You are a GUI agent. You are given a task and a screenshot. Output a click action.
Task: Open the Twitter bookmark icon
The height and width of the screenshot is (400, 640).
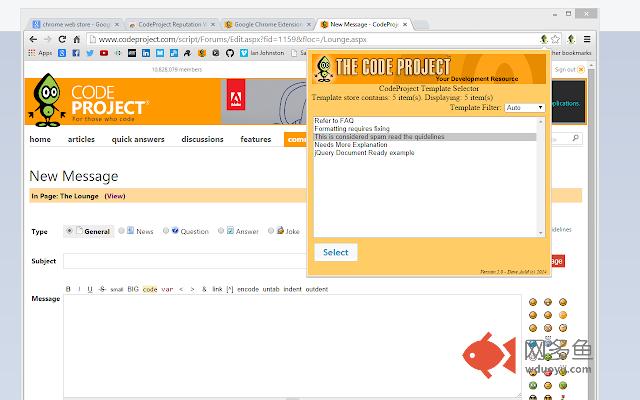(x=90, y=53)
